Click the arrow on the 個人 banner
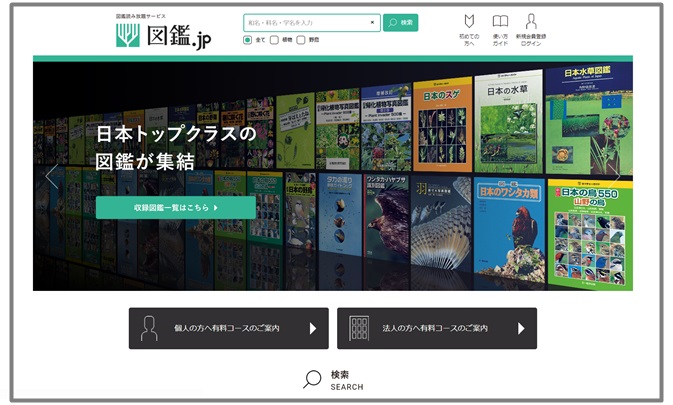Image resolution: width=673 pixels, height=405 pixels. point(313,329)
